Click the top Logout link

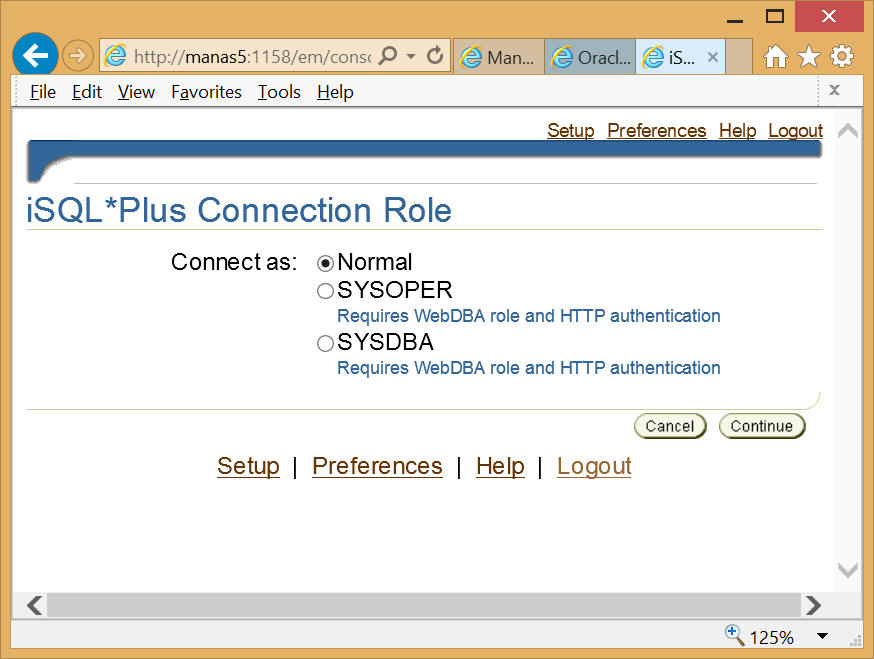tap(795, 130)
